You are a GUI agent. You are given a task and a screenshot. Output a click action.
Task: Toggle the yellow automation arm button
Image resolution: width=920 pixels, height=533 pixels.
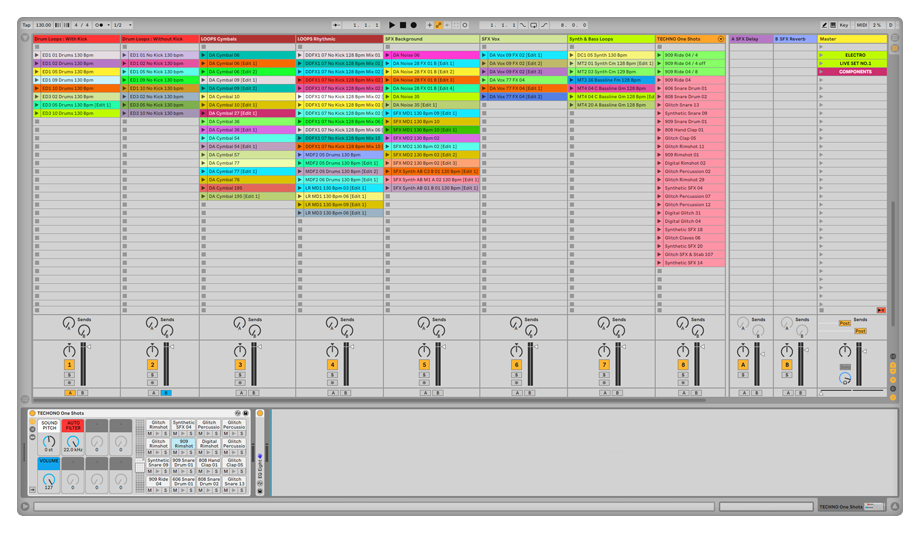click(438, 25)
